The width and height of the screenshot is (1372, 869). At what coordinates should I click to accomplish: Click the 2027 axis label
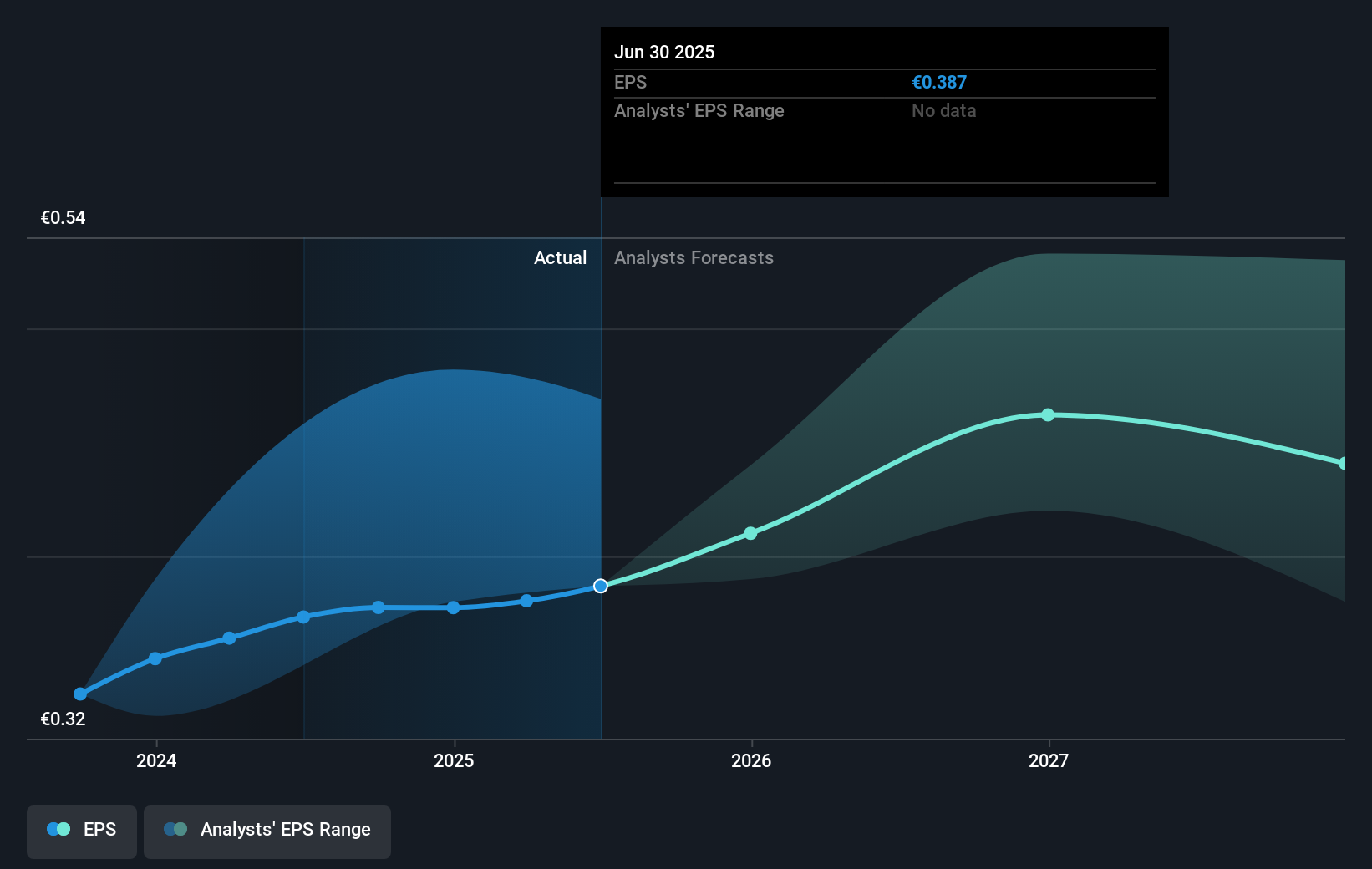point(1049,761)
